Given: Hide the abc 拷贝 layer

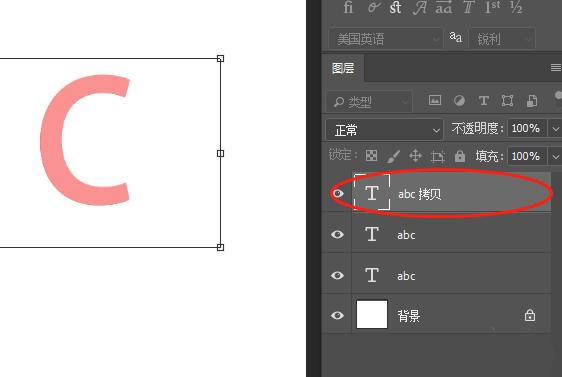Looking at the screenshot, I should pos(337,194).
